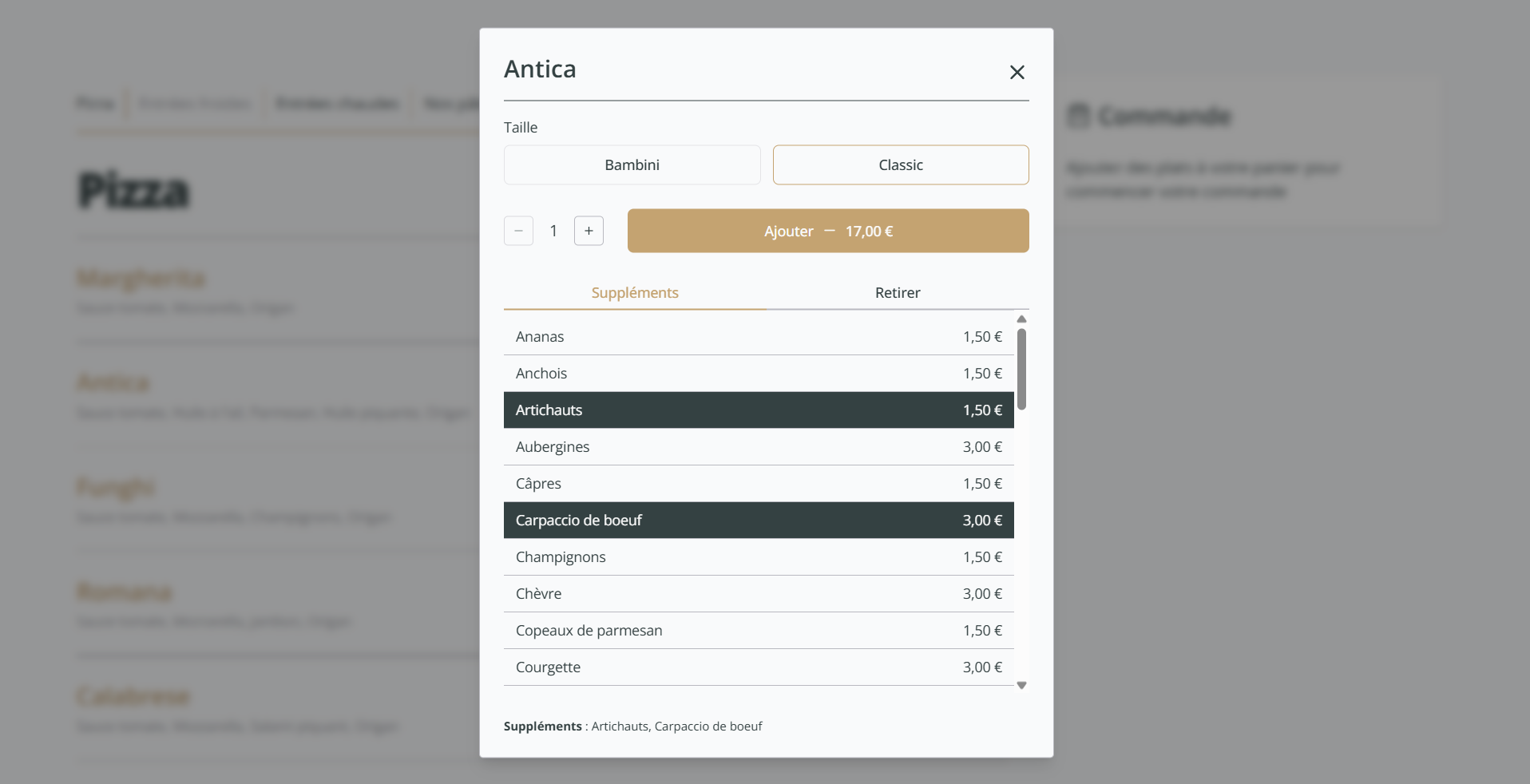The image size is (1530, 784).
Task: Add Champignons to the pizza
Action: [x=758, y=557]
